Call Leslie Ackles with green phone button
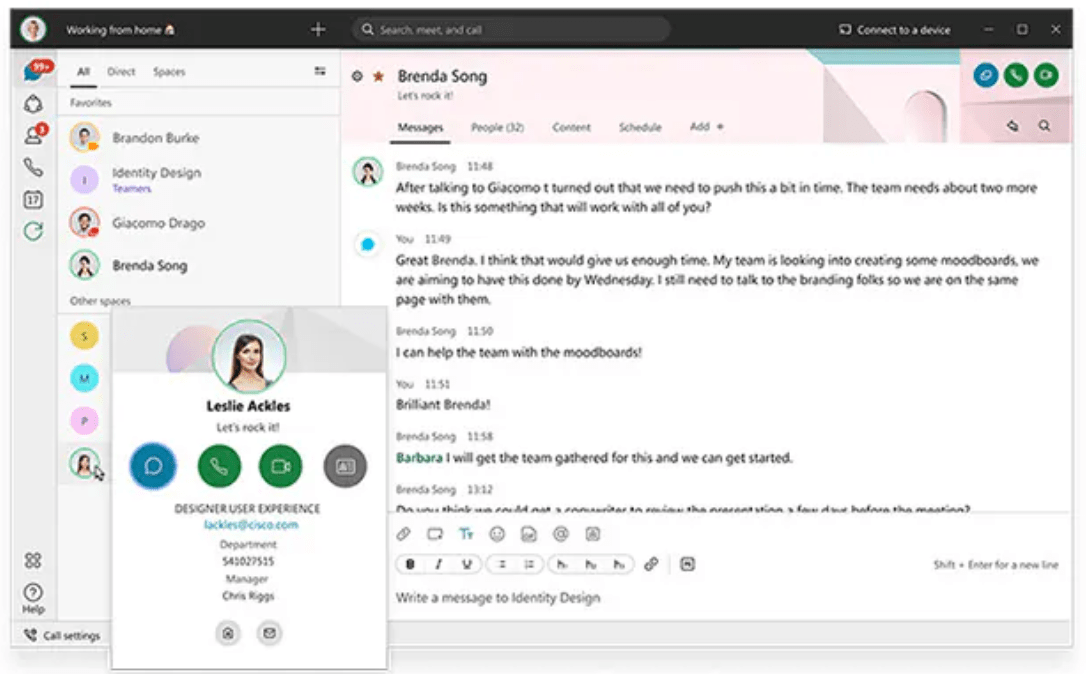 pyautogui.click(x=219, y=466)
